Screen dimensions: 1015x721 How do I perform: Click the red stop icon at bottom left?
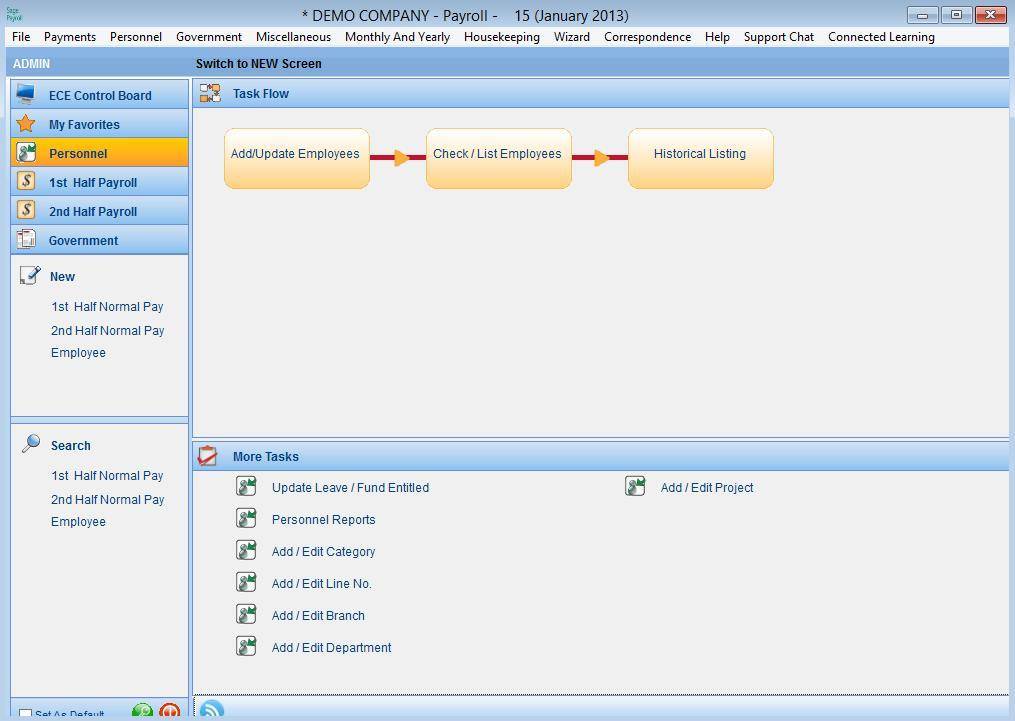(169, 710)
